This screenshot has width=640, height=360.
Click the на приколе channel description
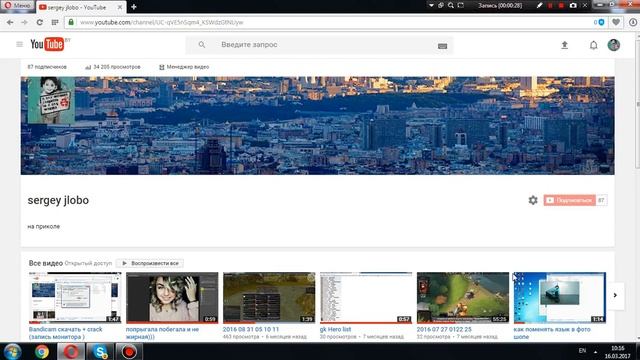click(x=44, y=227)
